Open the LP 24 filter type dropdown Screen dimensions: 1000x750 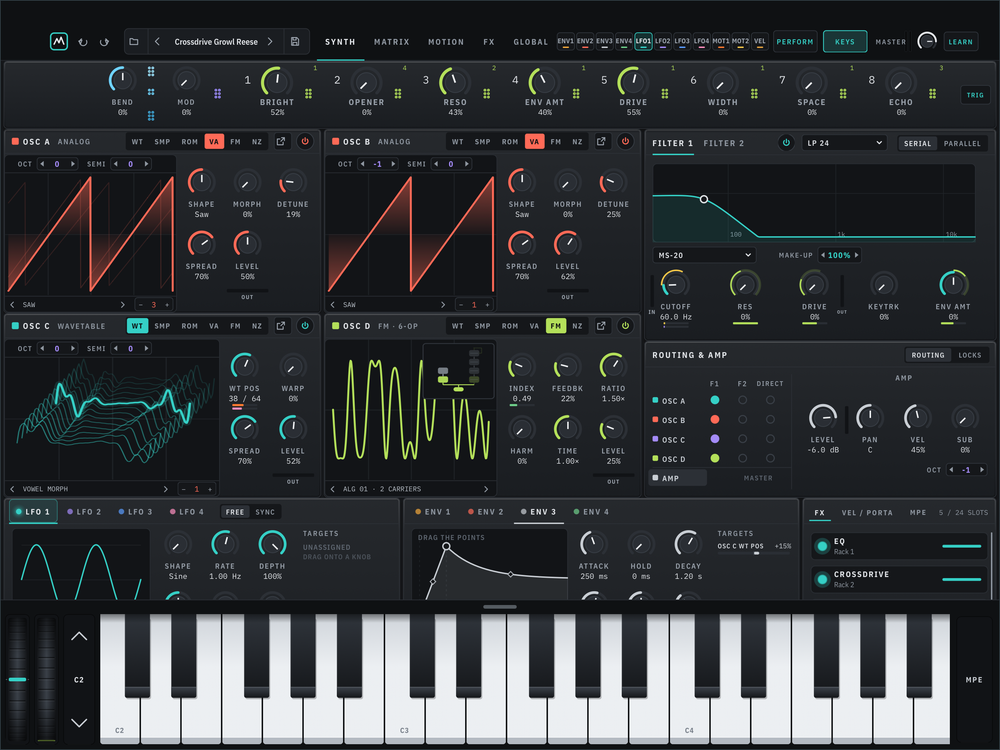tap(844, 143)
